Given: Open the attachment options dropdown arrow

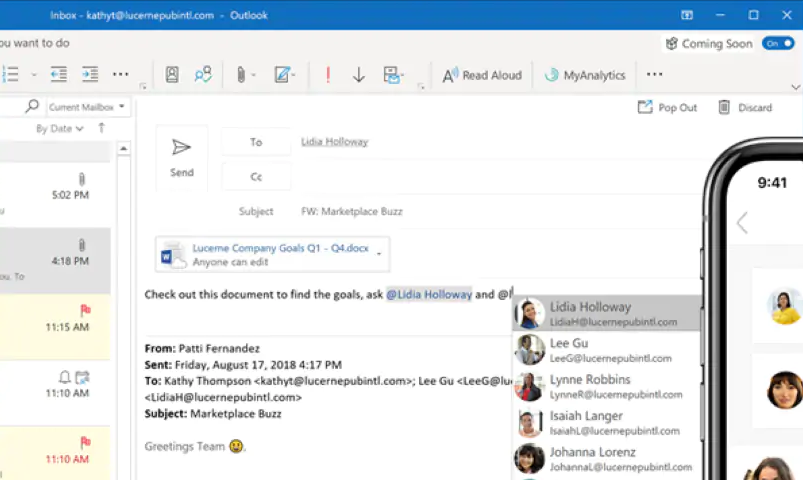Looking at the screenshot, I should (379, 254).
